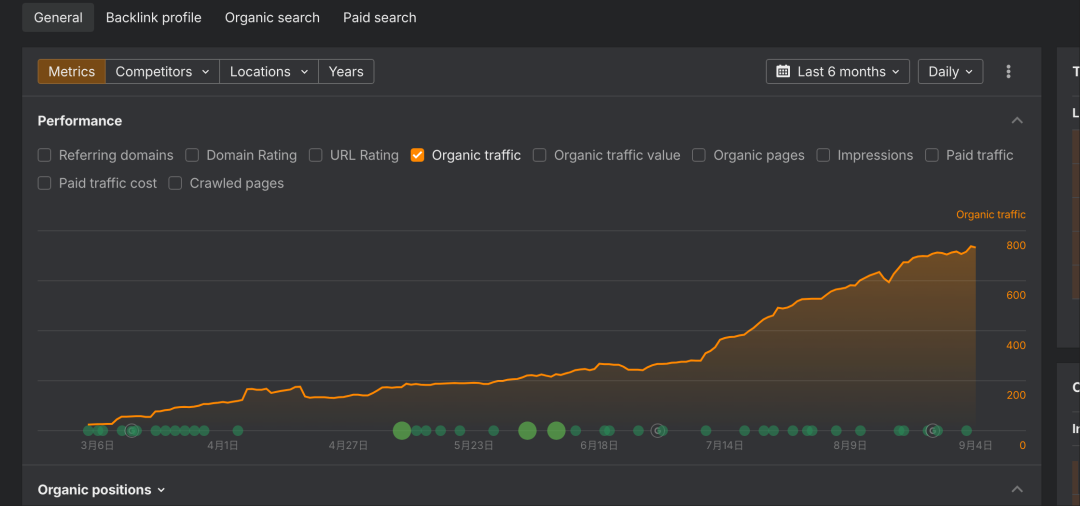Enable the Referring domains checkbox
The height and width of the screenshot is (506, 1080).
click(45, 155)
